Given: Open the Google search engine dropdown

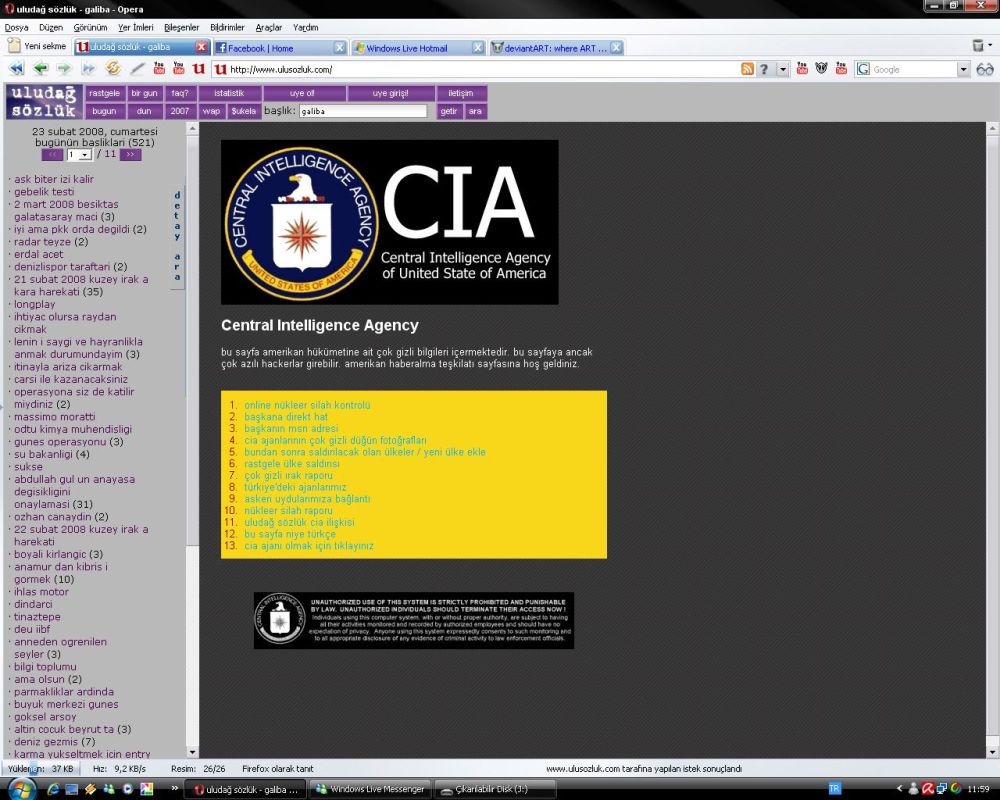Looking at the screenshot, I should (963, 69).
